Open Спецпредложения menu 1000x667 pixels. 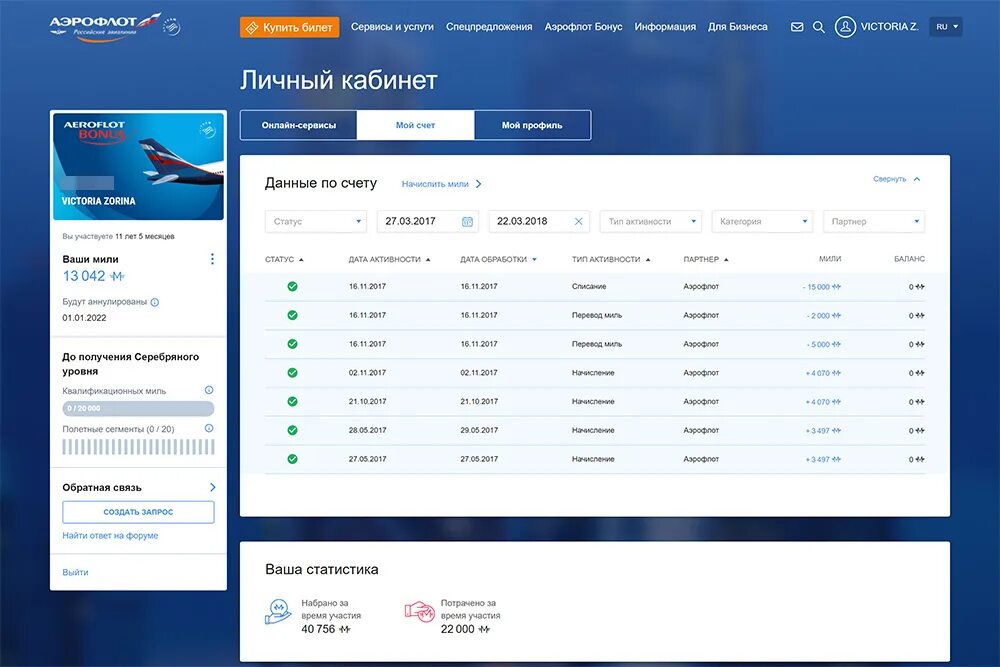tap(489, 27)
